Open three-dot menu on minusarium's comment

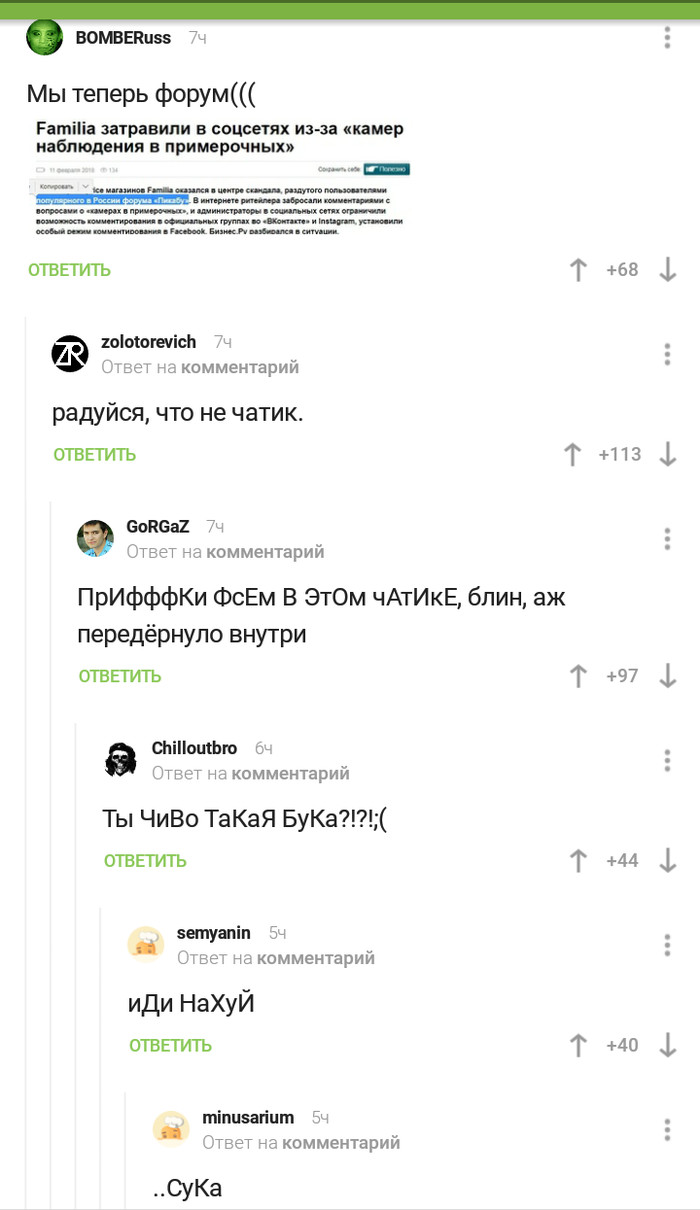667,1130
